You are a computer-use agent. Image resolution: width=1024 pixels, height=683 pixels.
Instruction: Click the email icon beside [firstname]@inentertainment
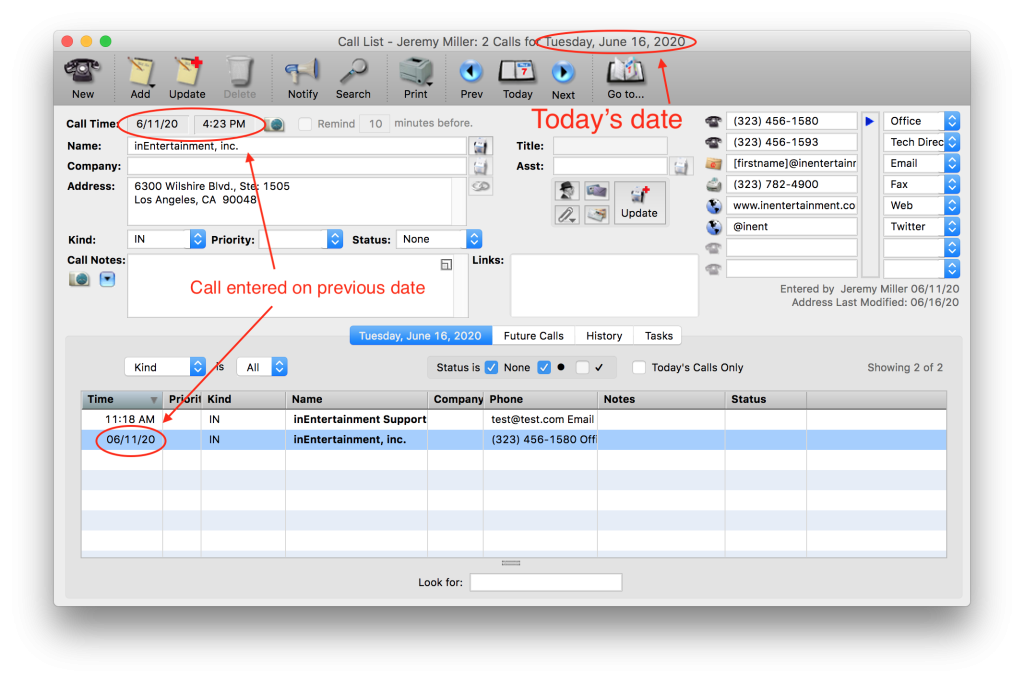713,163
